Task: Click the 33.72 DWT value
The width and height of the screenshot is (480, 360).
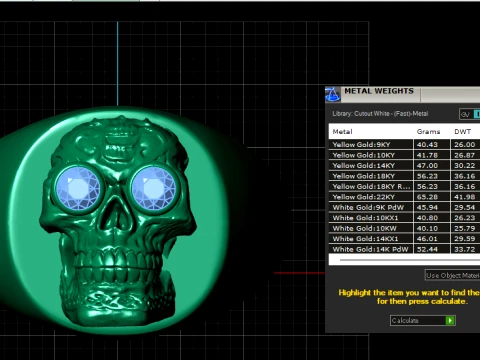Action: click(x=465, y=249)
